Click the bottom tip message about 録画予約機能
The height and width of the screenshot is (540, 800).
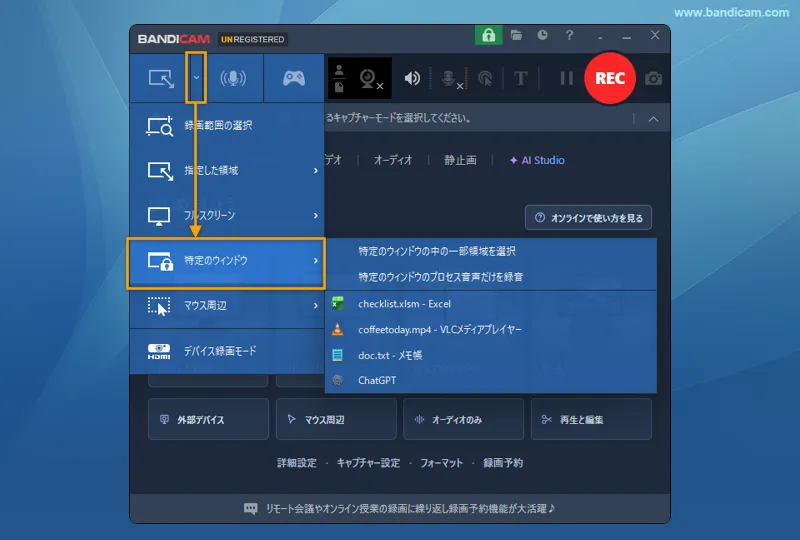click(x=400, y=508)
